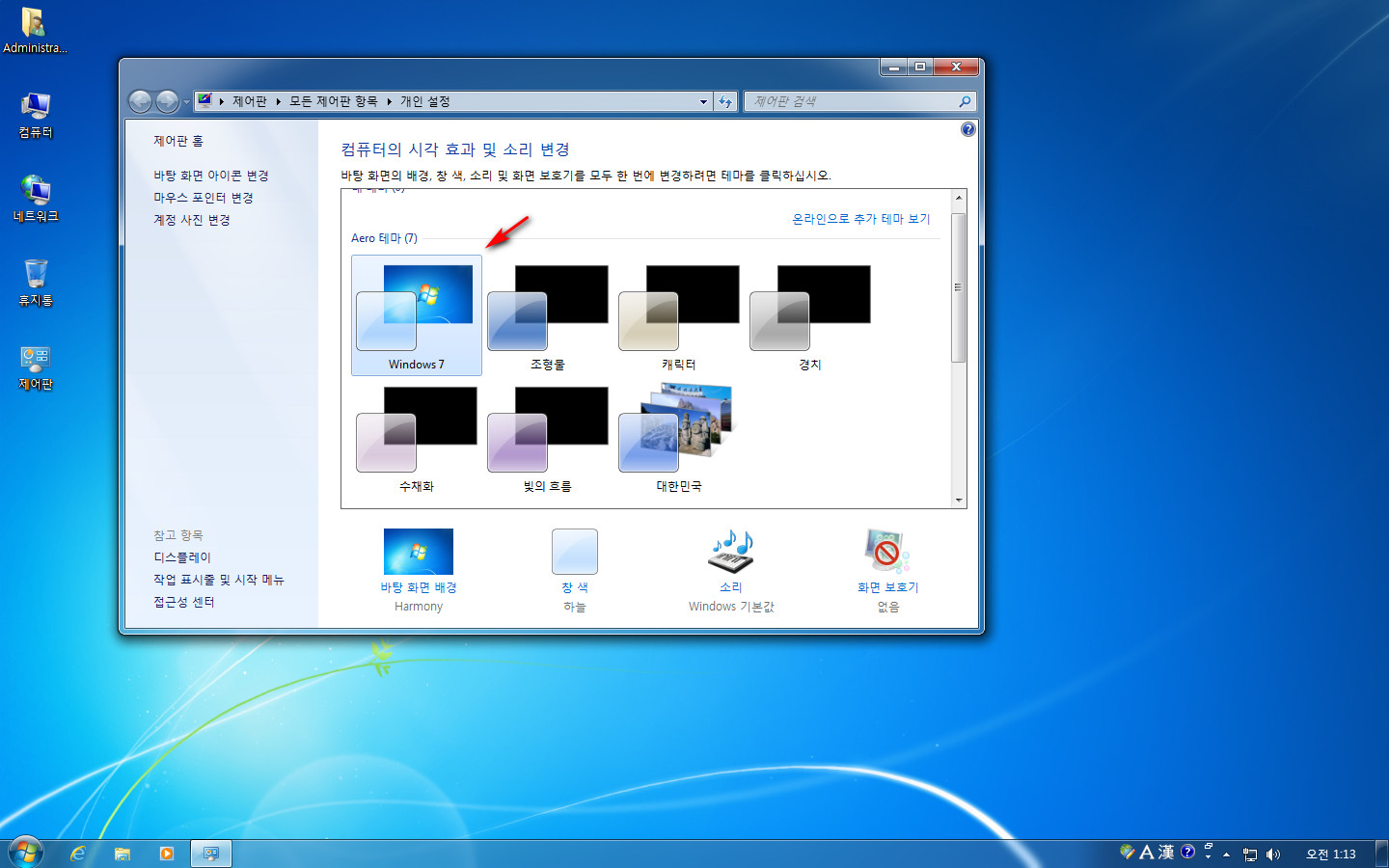The height and width of the screenshot is (868, 1389).
Task: Click the language bar help icon
Action: pyautogui.click(x=1187, y=852)
